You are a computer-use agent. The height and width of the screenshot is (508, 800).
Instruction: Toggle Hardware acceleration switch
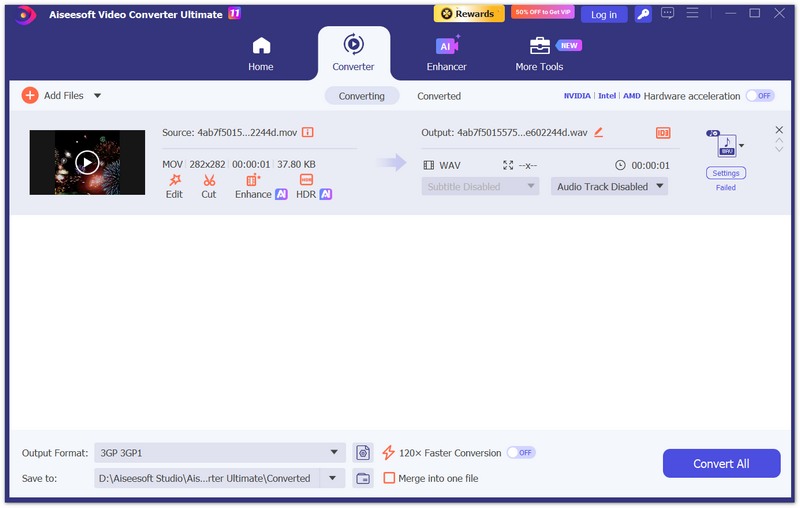[760, 96]
